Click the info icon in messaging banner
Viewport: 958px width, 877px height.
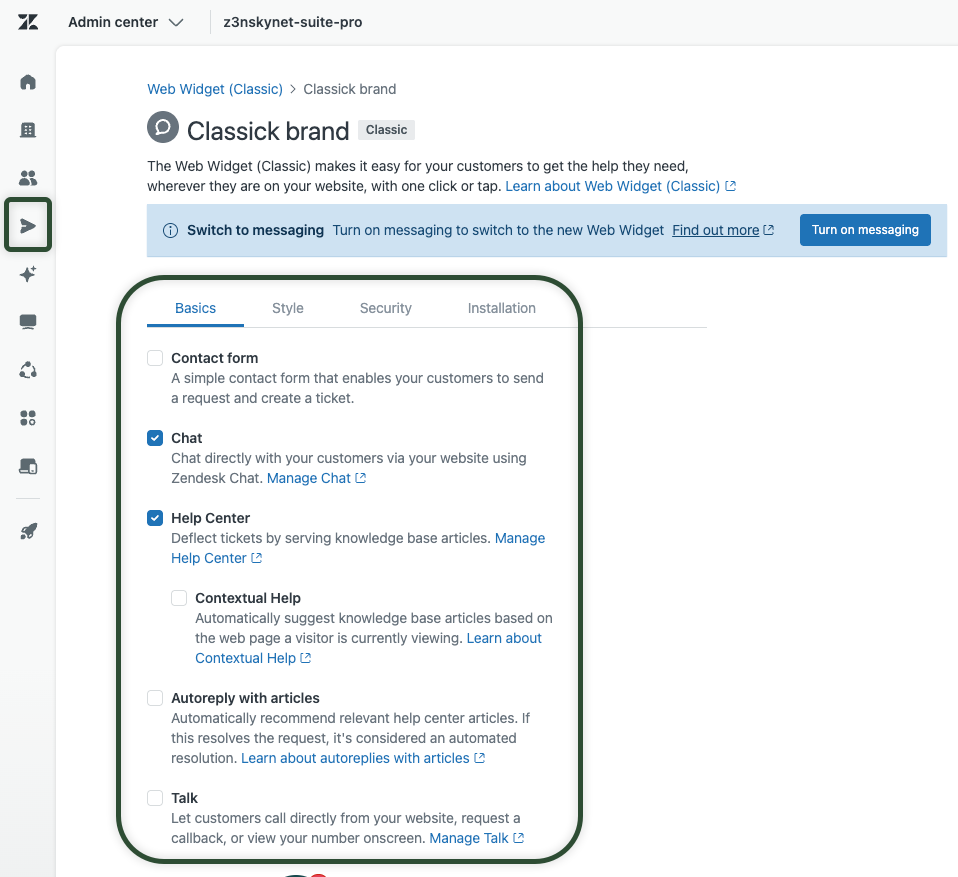click(170, 230)
